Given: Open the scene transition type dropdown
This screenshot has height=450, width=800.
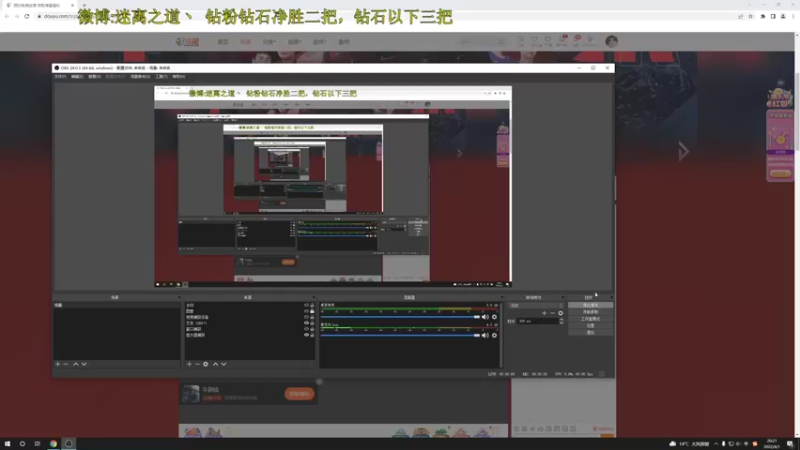Looking at the screenshot, I should click(x=536, y=305).
